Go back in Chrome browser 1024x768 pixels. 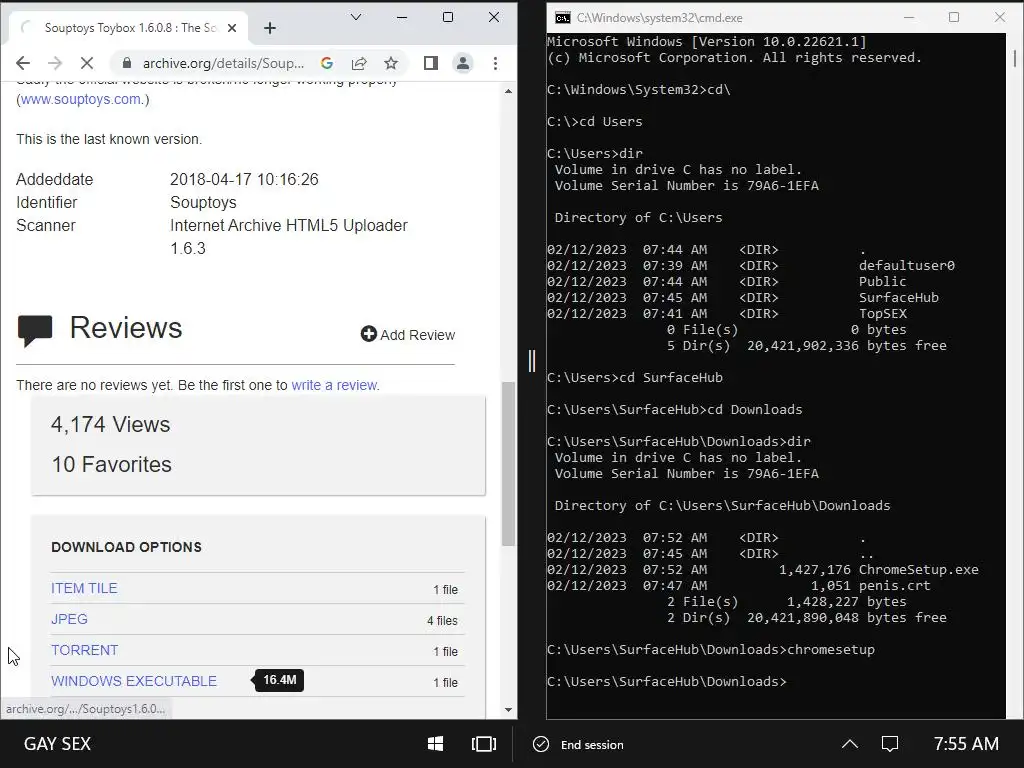(23, 63)
